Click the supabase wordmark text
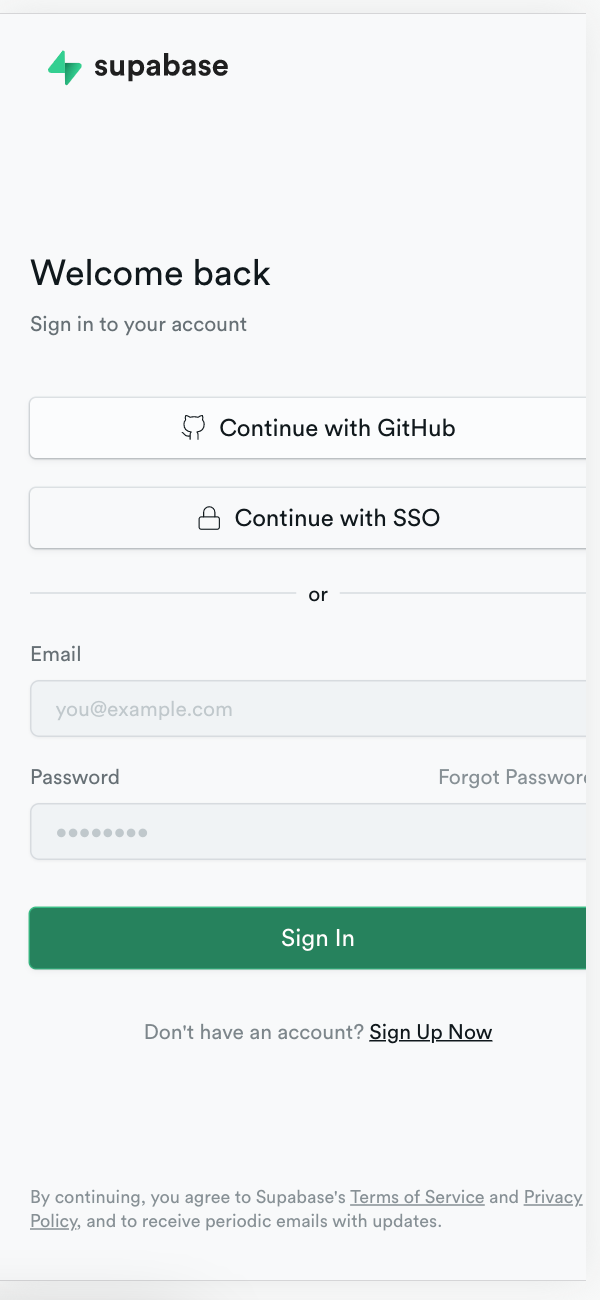This screenshot has height=1300, width=600. coord(160,66)
